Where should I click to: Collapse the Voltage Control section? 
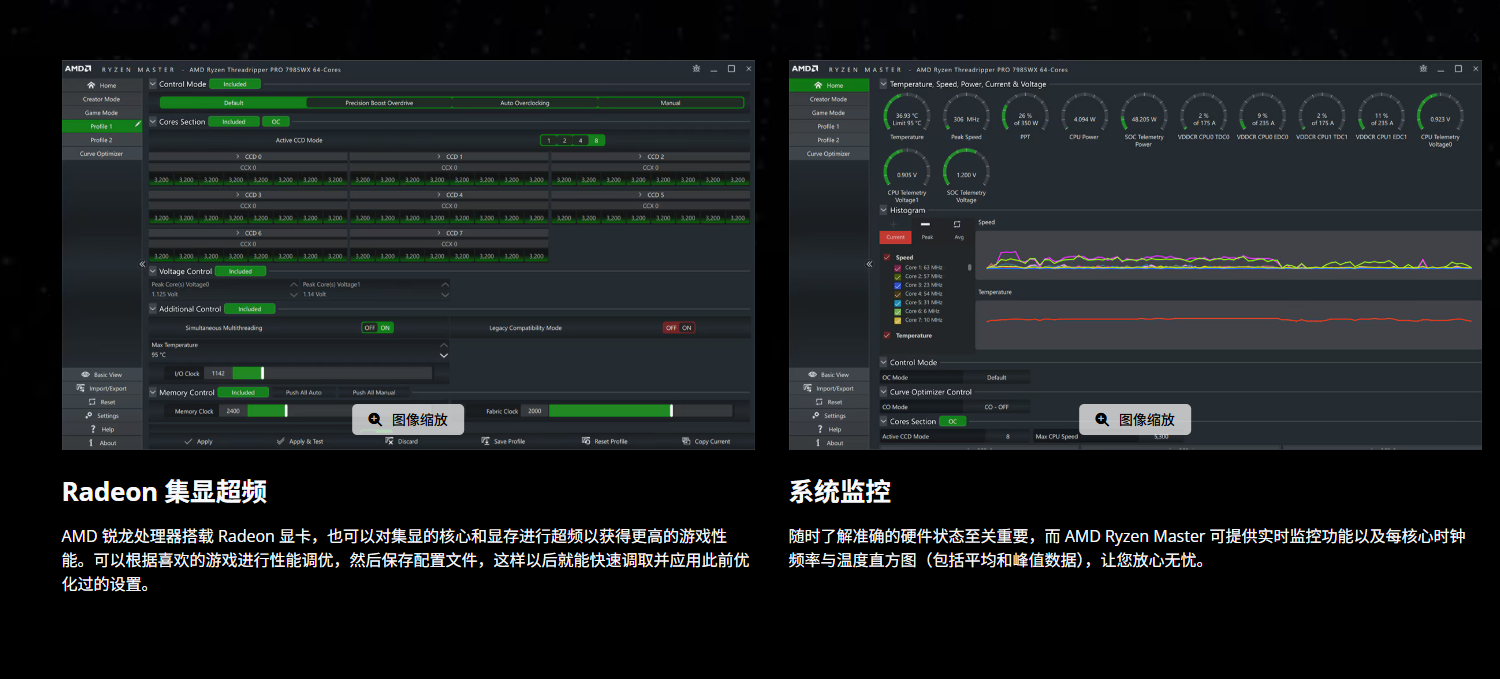(153, 271)
